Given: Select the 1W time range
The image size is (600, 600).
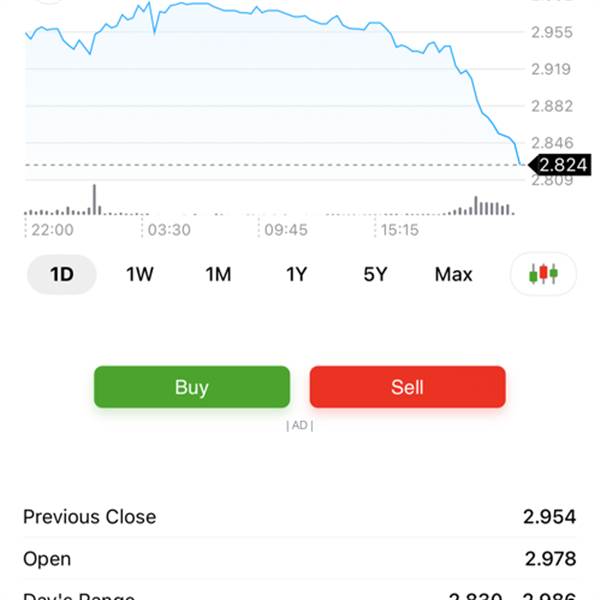Looking at the screenshot, I should click(140, 274).
